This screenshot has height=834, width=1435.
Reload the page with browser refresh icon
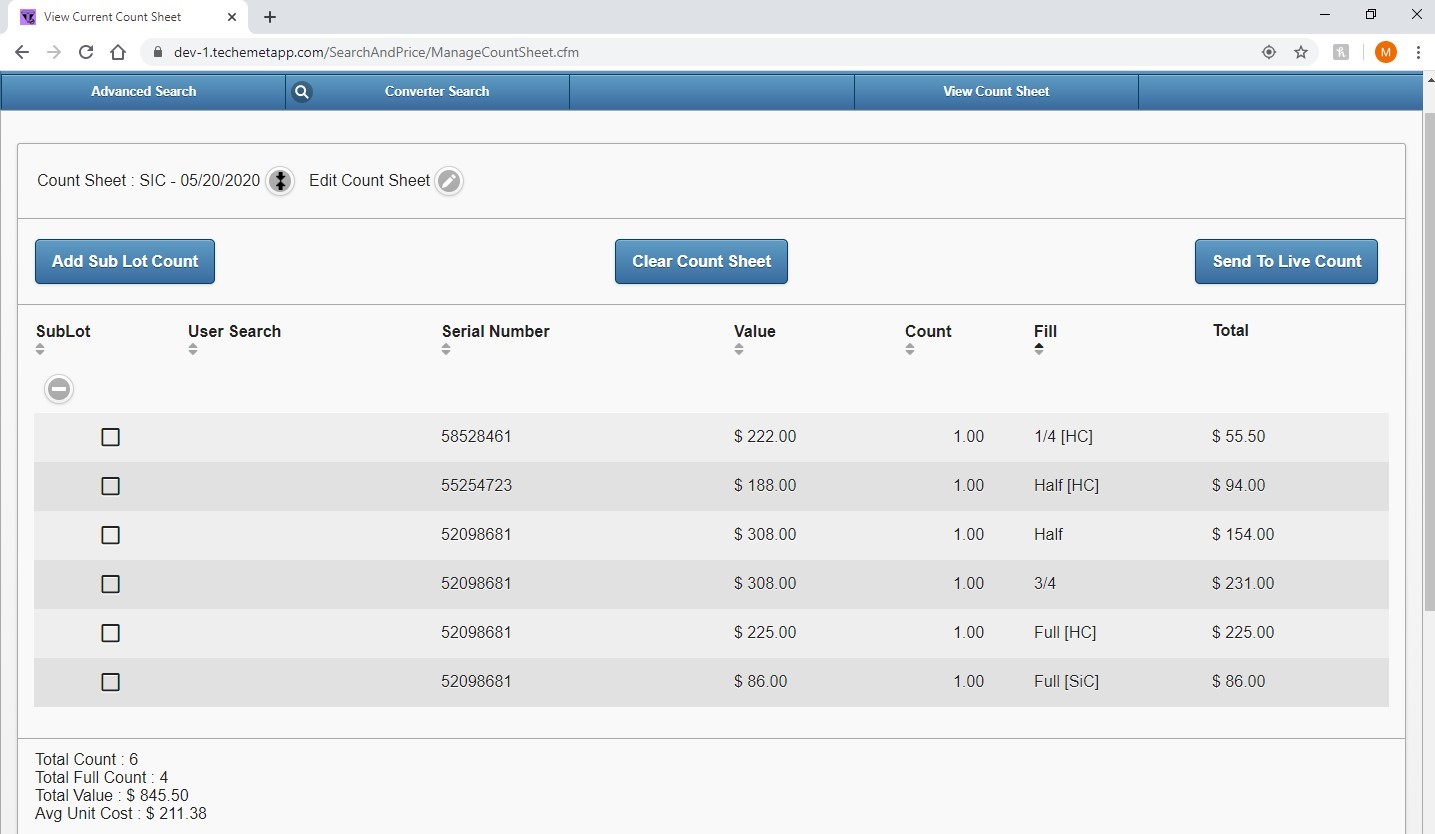[x=86, y=52]
